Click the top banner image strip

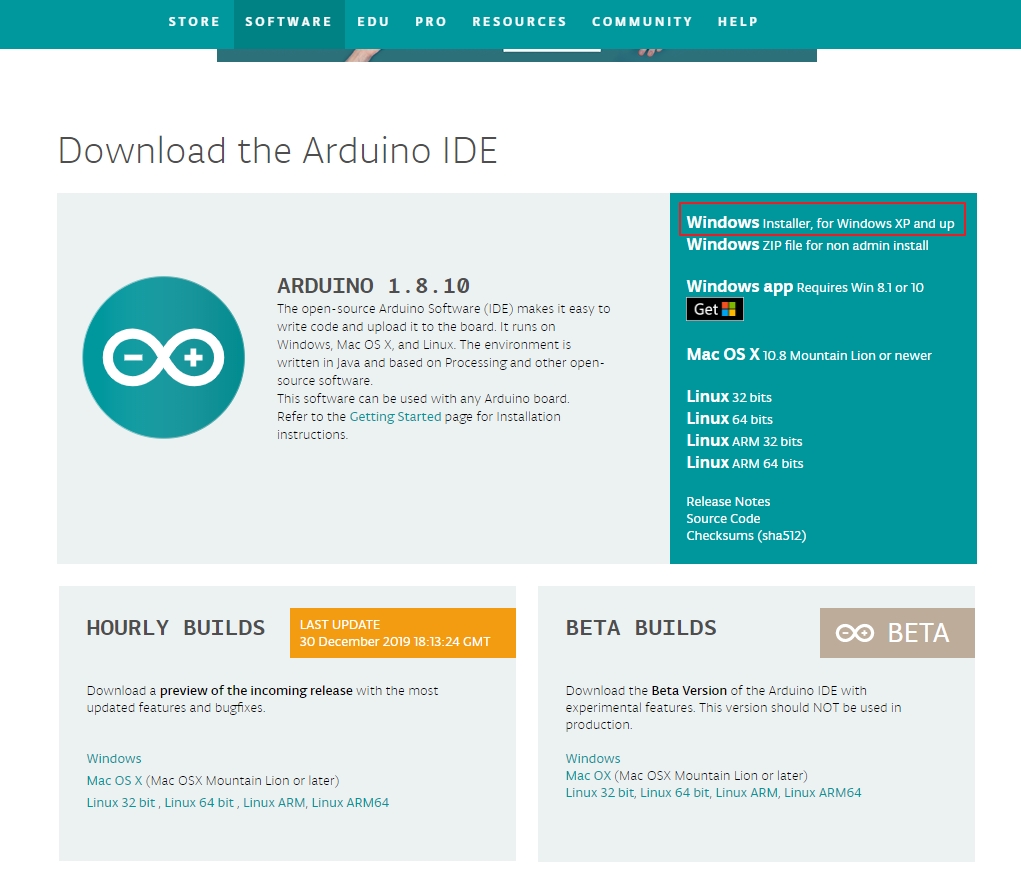coord(516,55)
